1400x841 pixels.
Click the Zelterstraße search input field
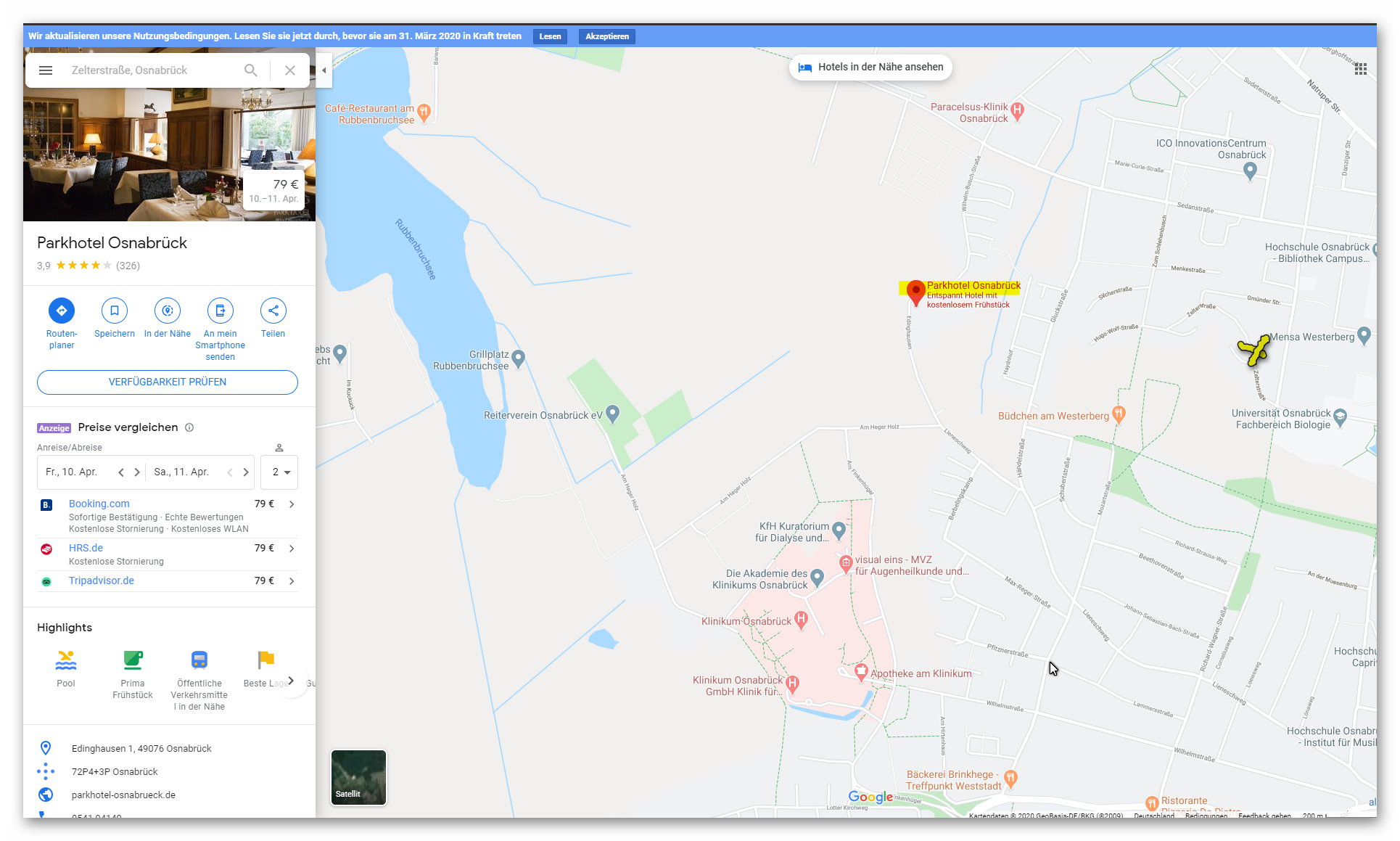149,70
